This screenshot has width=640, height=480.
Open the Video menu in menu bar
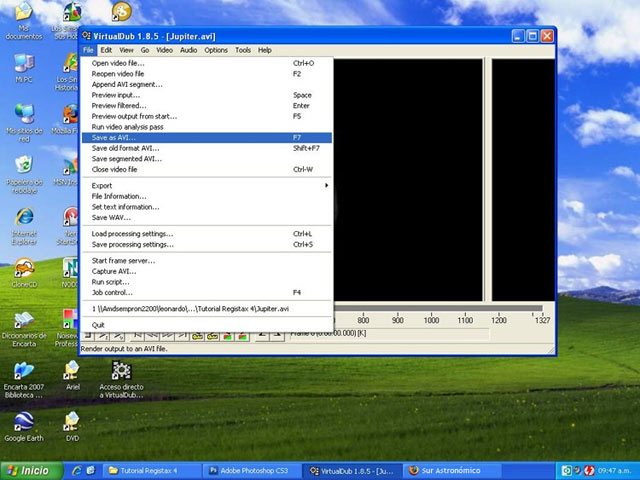pyautogui.click(x=164, y=49)
